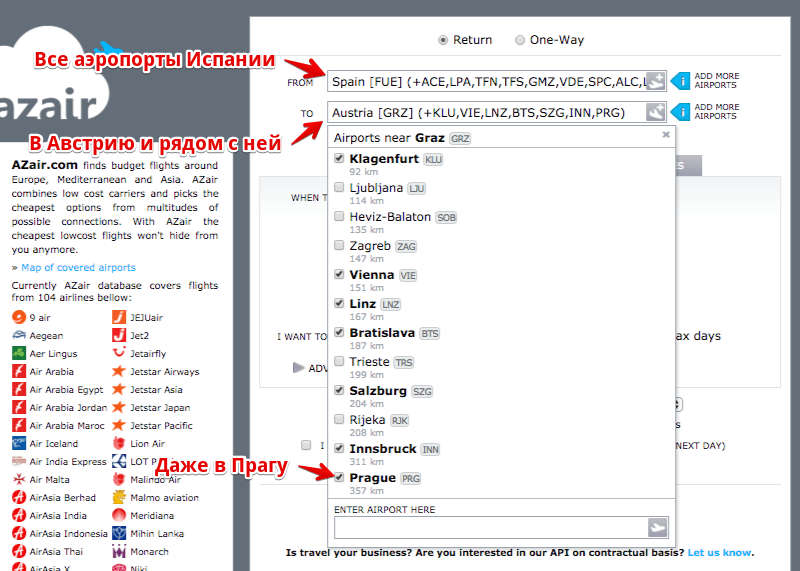Click ADD MORE AIRPORTS beside FROM
800x571 pixels.
pyautogui.click(x=716, y=81)
